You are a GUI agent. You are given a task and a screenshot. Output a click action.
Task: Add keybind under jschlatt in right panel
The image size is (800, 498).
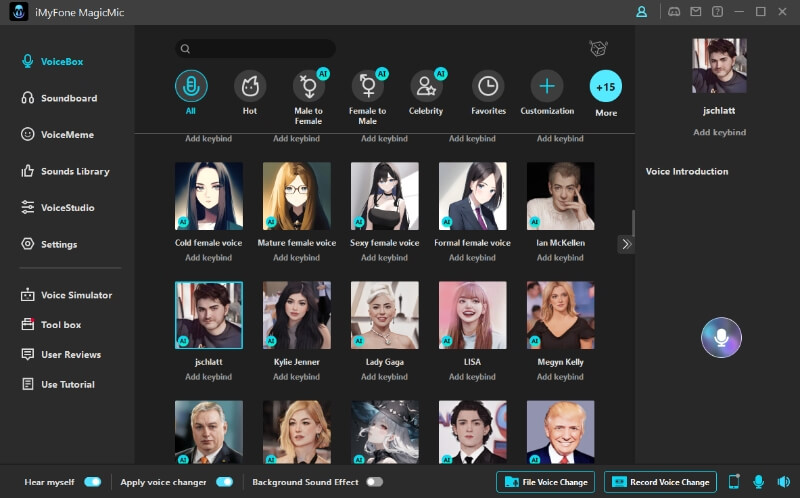719,132
